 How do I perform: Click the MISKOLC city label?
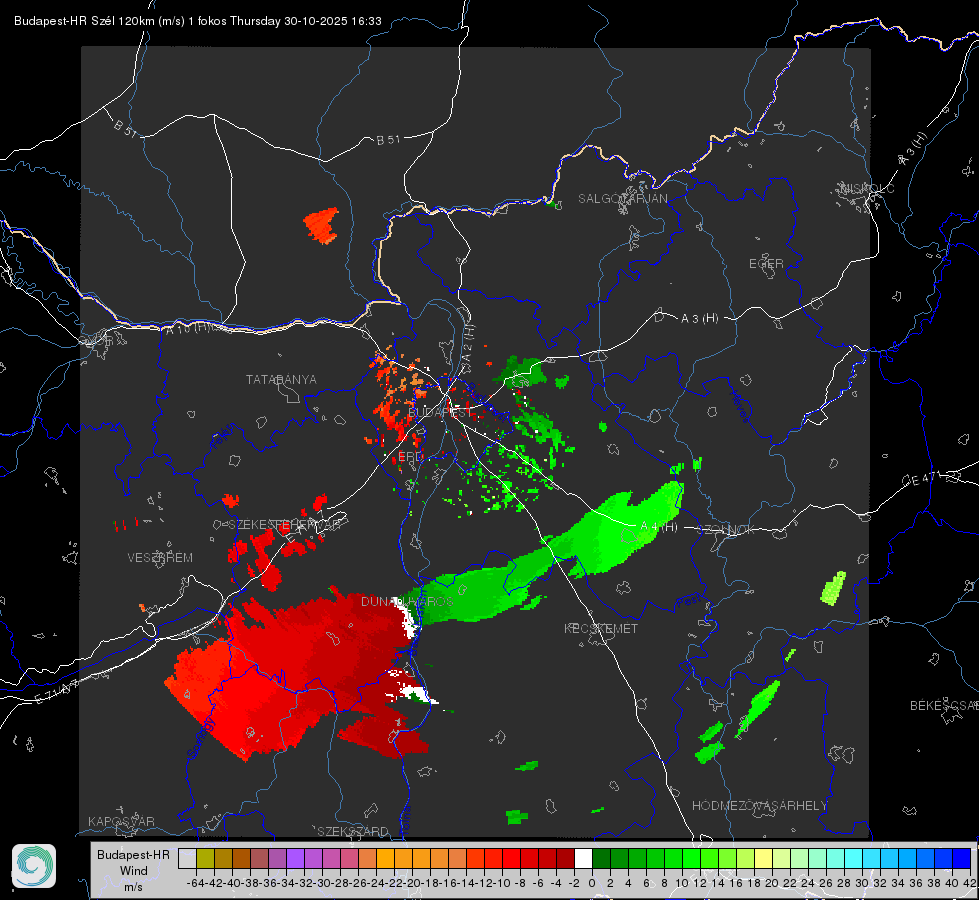point(867,189)
